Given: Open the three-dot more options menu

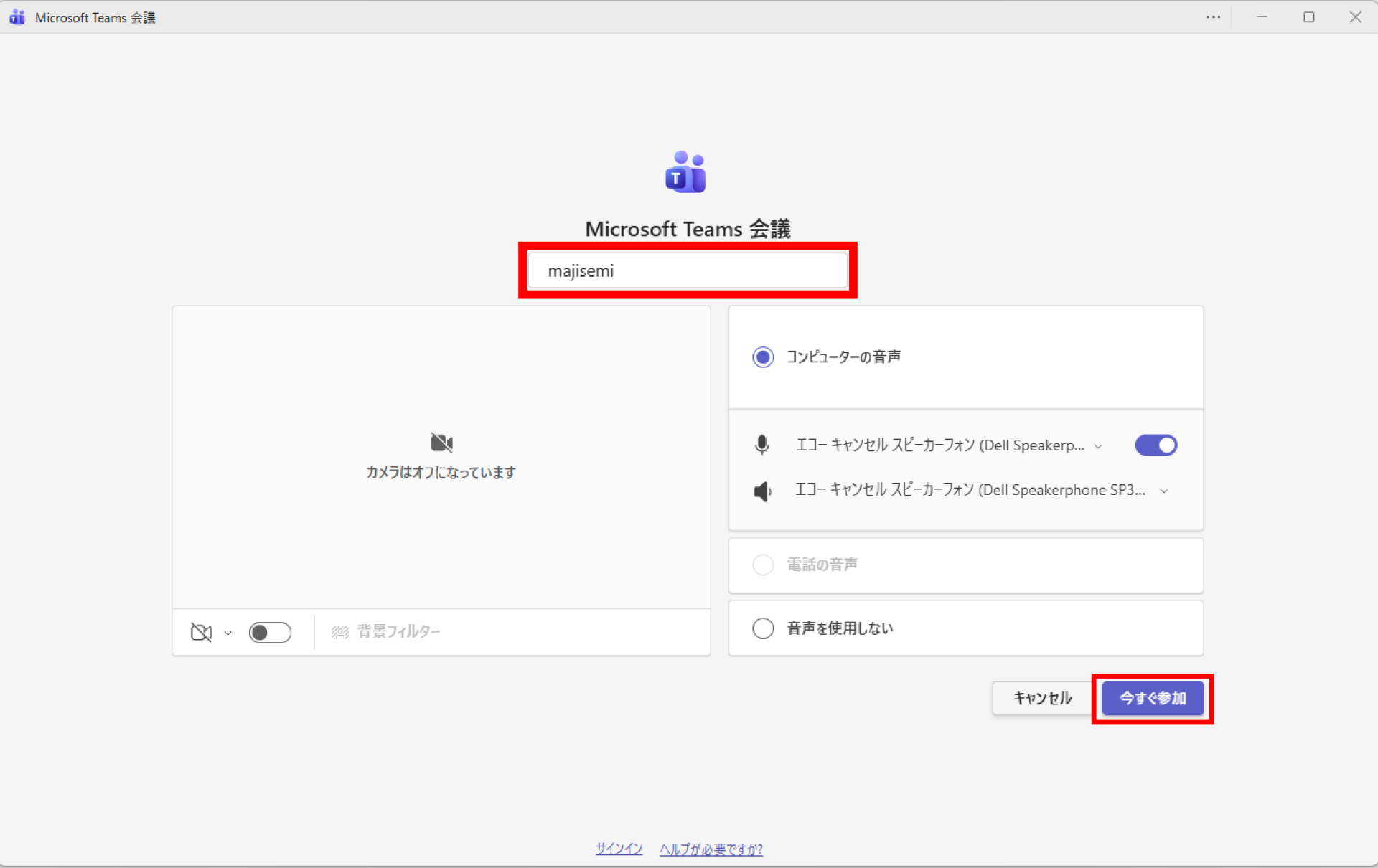Looking at the screenshot, I should click(1213, 17).
